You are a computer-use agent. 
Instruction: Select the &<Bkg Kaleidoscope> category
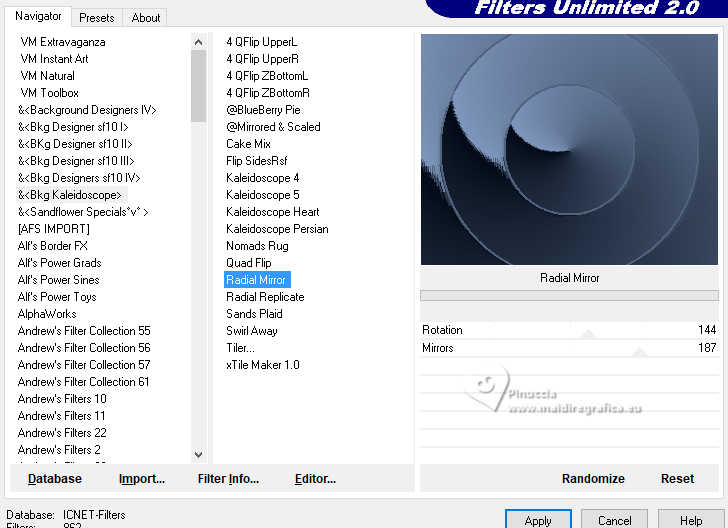[70, 195]
